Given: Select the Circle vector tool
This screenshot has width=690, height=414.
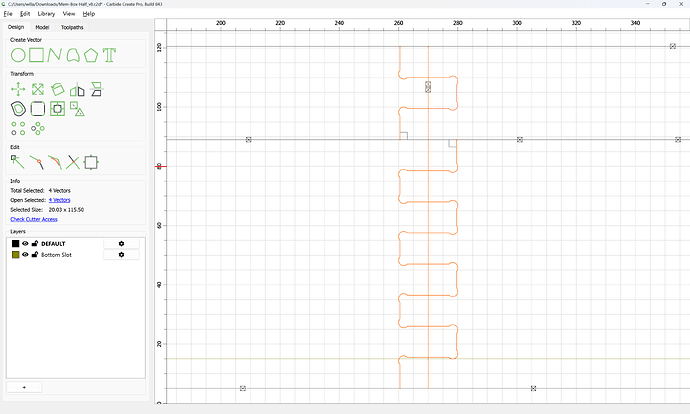Looking at the screenshot, I should pos(18,55).
